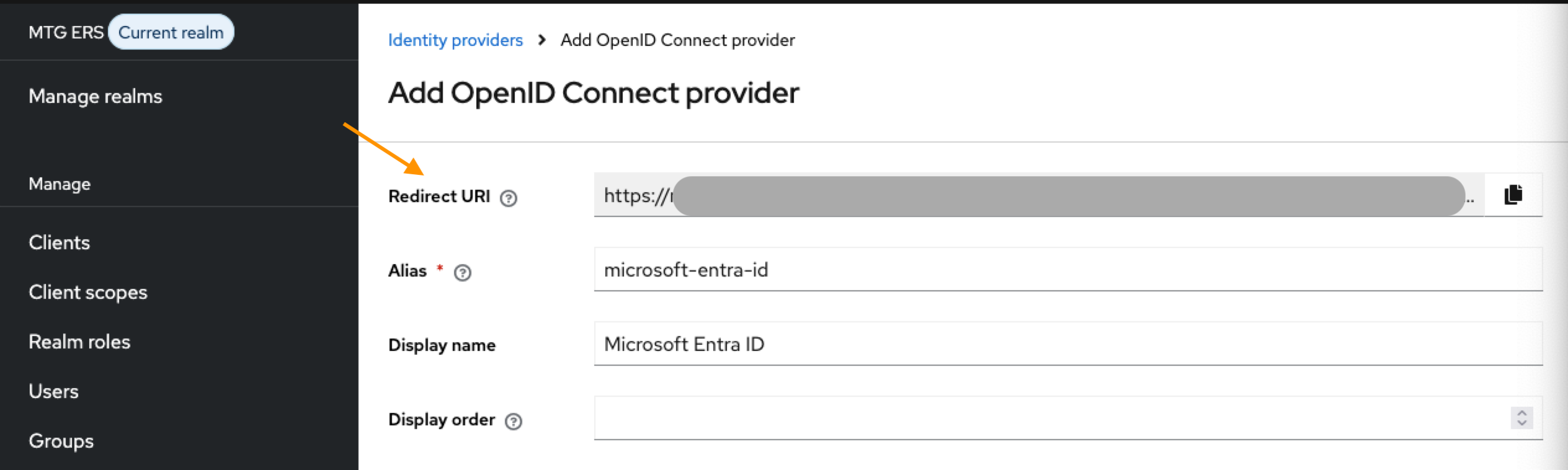Click the Current realm badge

[x=171, y=32]
